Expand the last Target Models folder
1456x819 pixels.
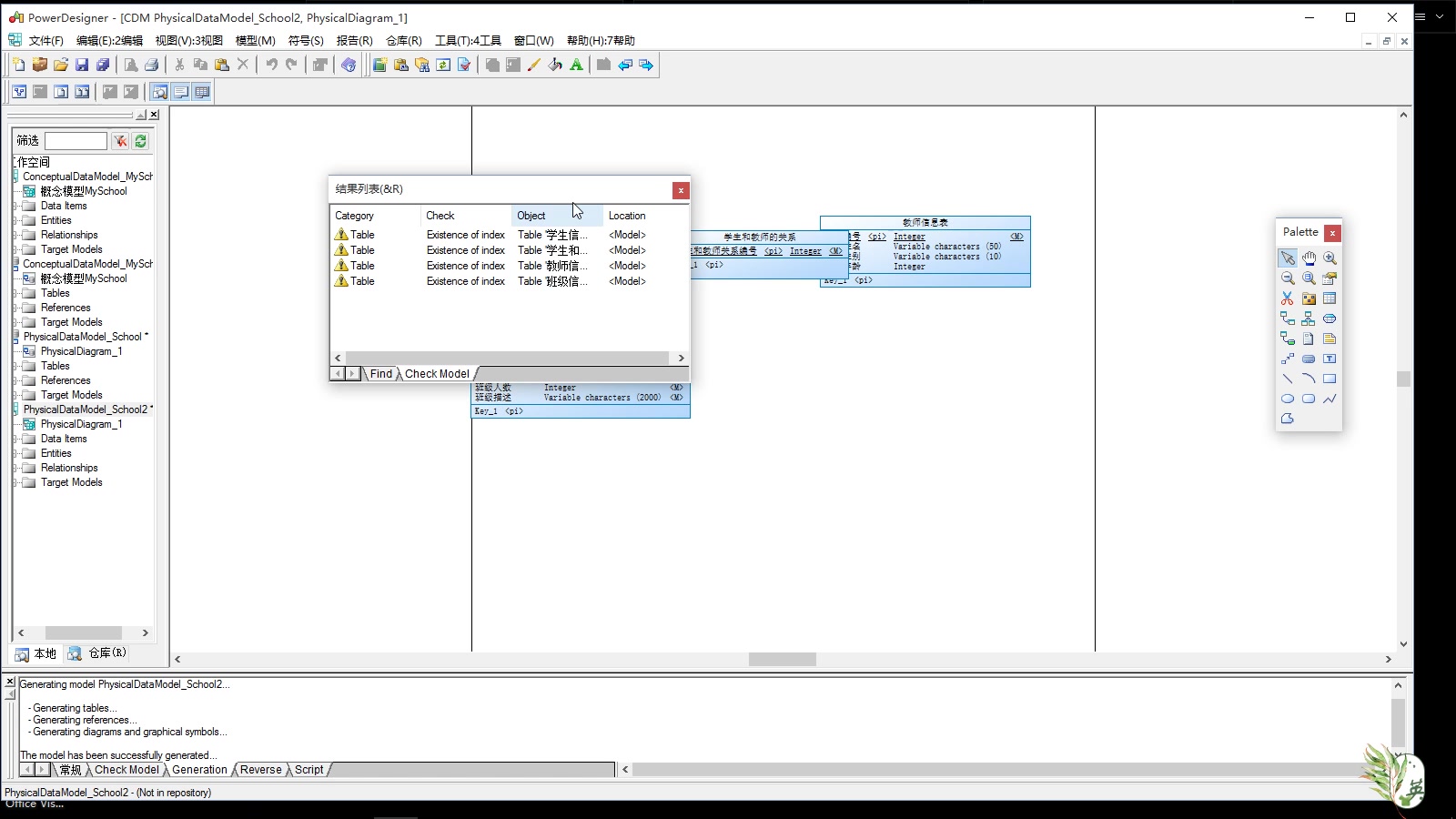16,482
